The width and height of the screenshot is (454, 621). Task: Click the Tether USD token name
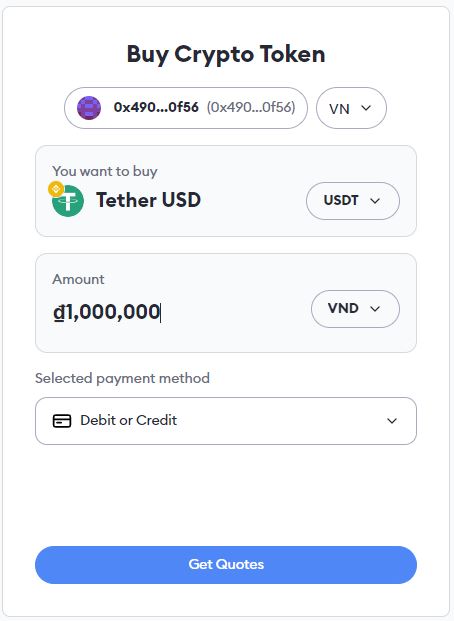[149, 200]
